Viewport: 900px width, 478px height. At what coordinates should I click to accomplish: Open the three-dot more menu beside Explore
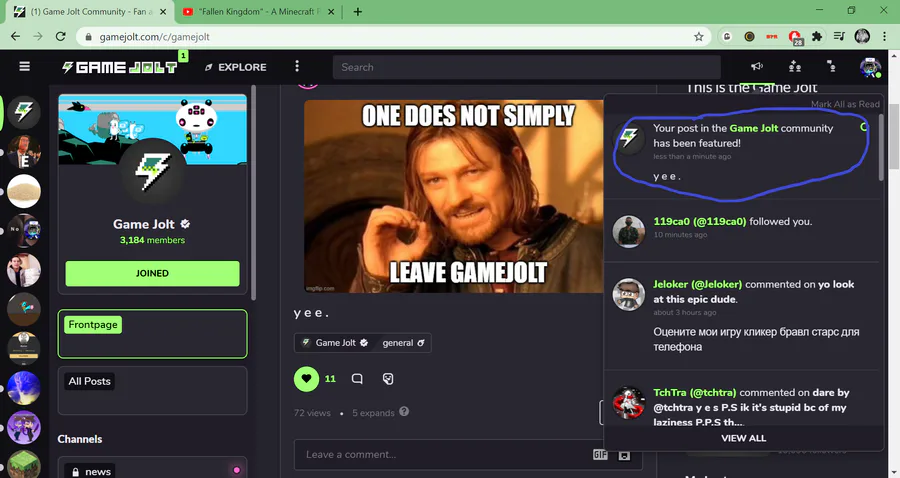coord(297,67)
